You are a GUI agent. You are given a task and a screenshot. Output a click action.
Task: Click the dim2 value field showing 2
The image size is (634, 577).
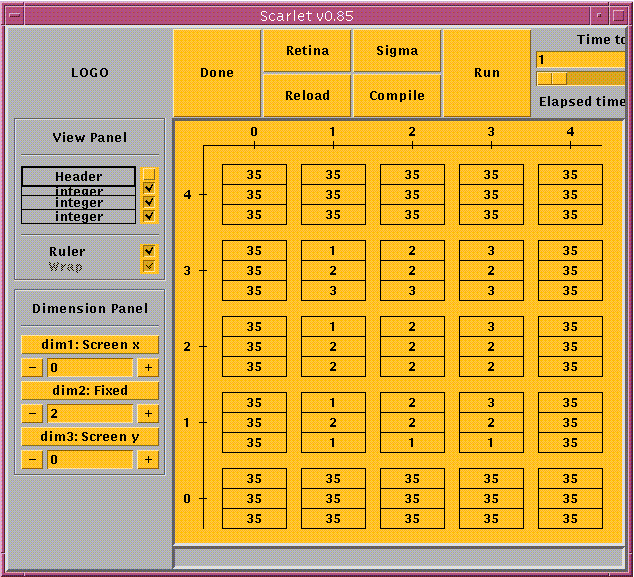pyautogui.click(x=90, y=414)
